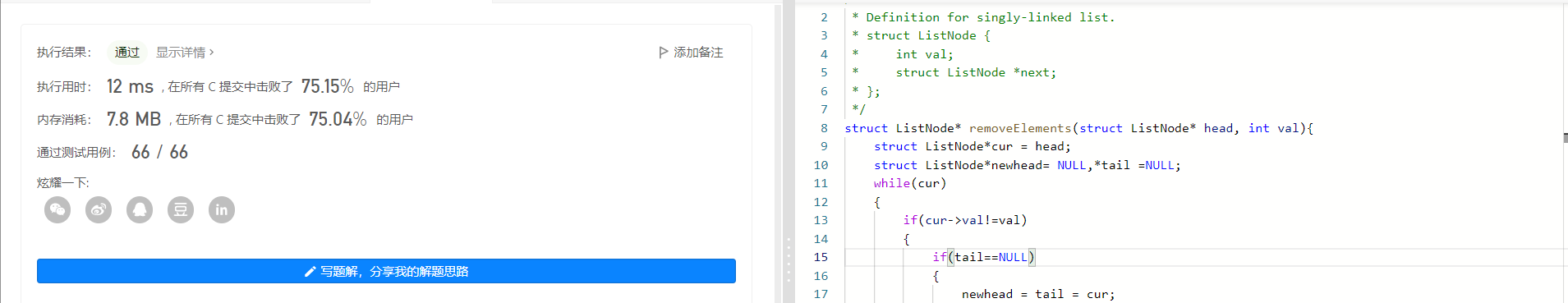Image resolution: width=1568 pixels, height=303 pixels.
Task: Click the pencil icon in 写题解 button
Action: (x=310, y=272)
